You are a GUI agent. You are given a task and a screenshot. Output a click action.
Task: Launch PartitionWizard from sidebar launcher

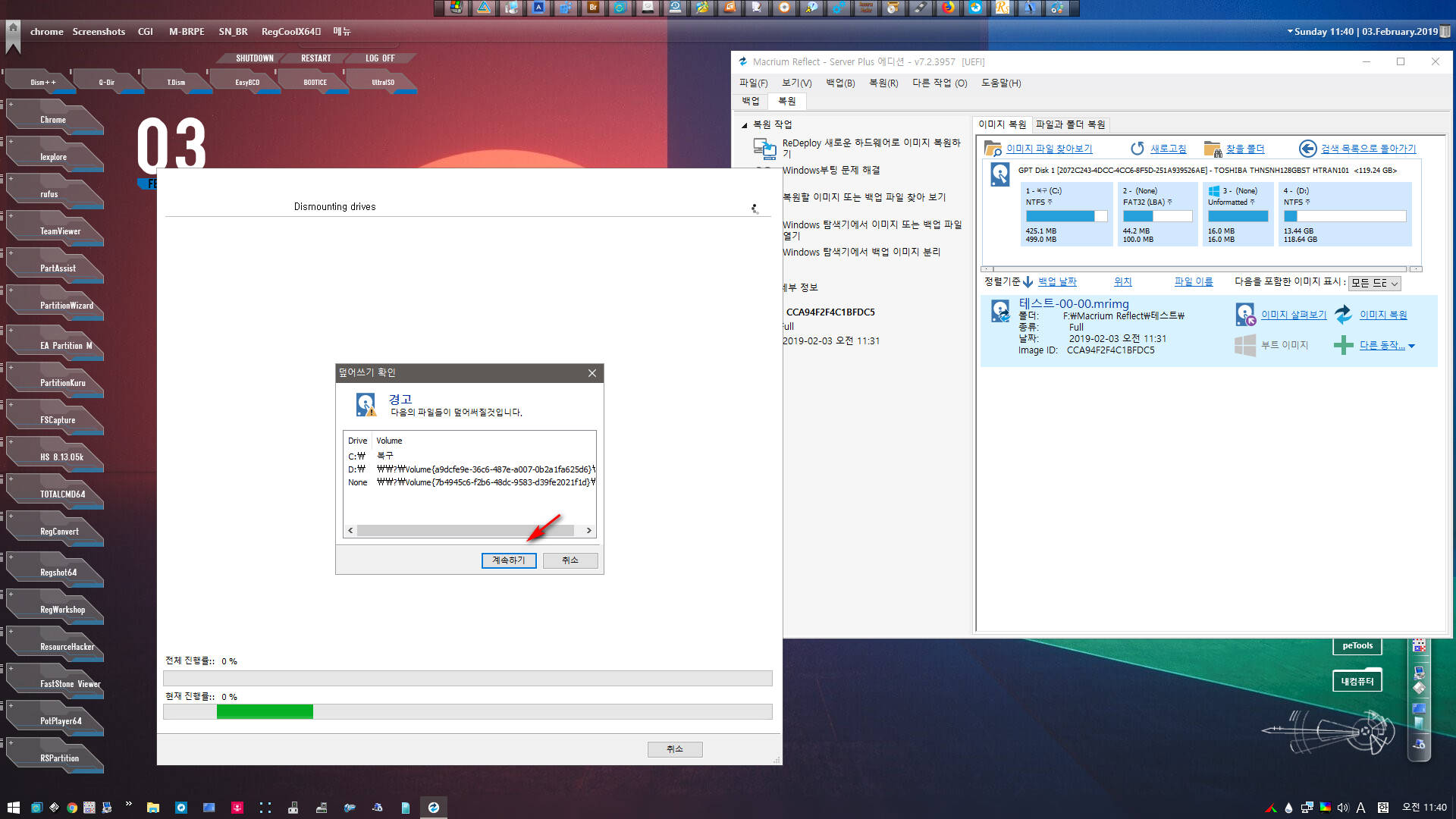tap(55, 305)
